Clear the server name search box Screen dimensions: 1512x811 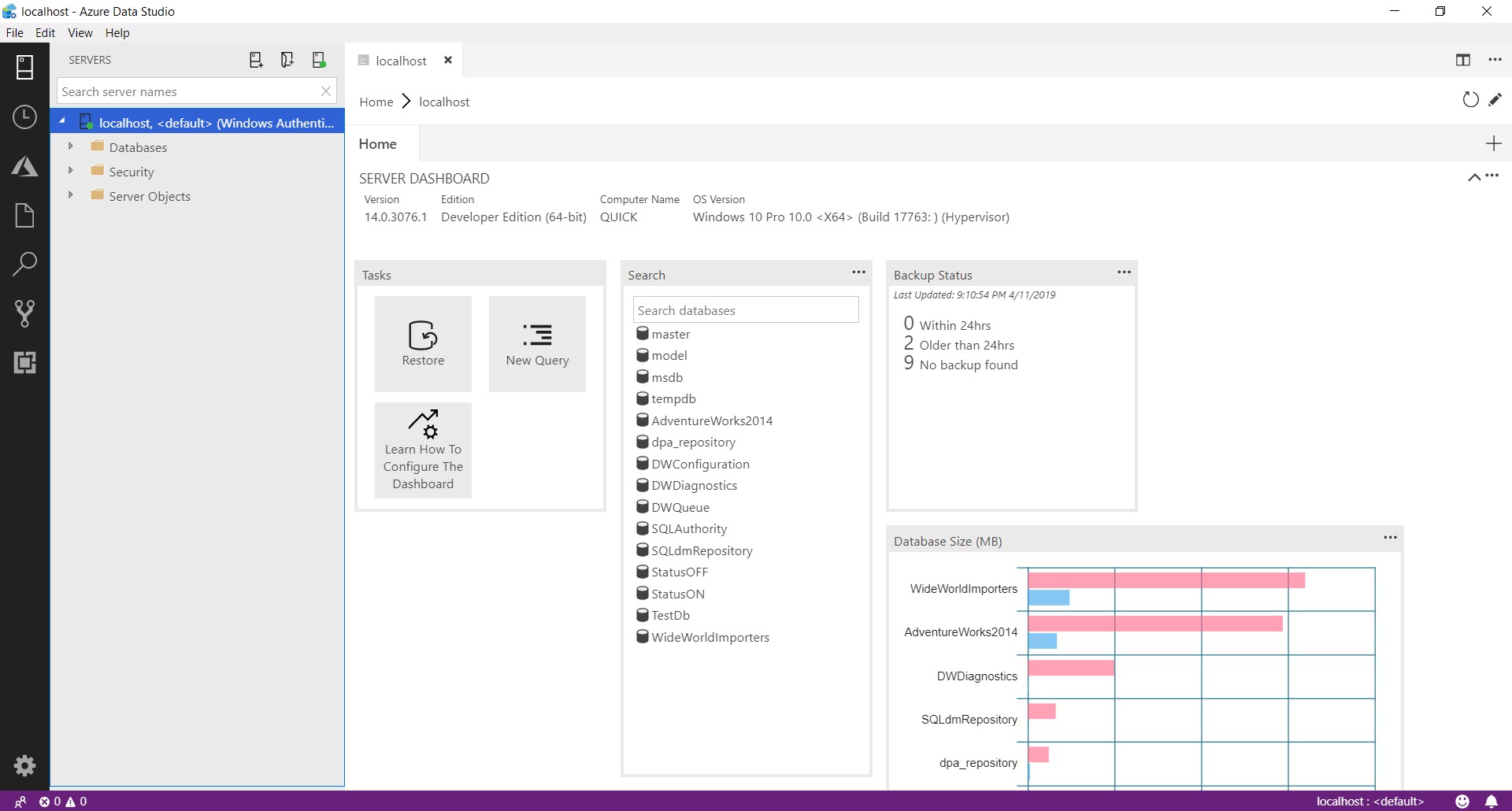326,91
